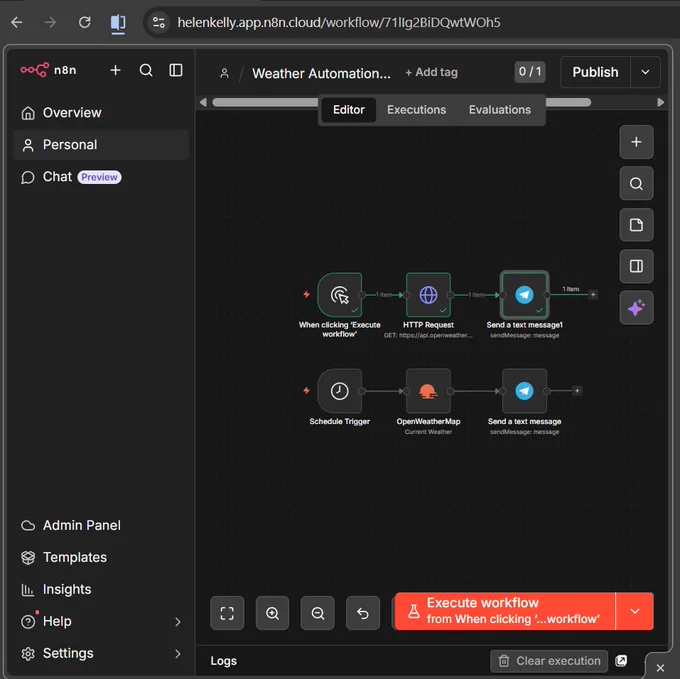Open the dropdown next to Publish
The height and width of the screenshot is (679, 680).
pyautogui.click(x=645, y=72)
